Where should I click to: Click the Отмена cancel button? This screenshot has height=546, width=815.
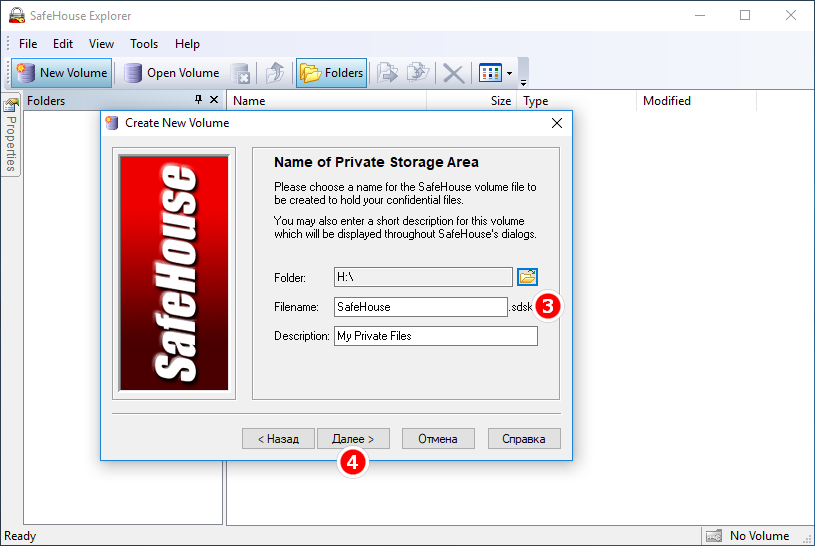[x=438, y=439]
